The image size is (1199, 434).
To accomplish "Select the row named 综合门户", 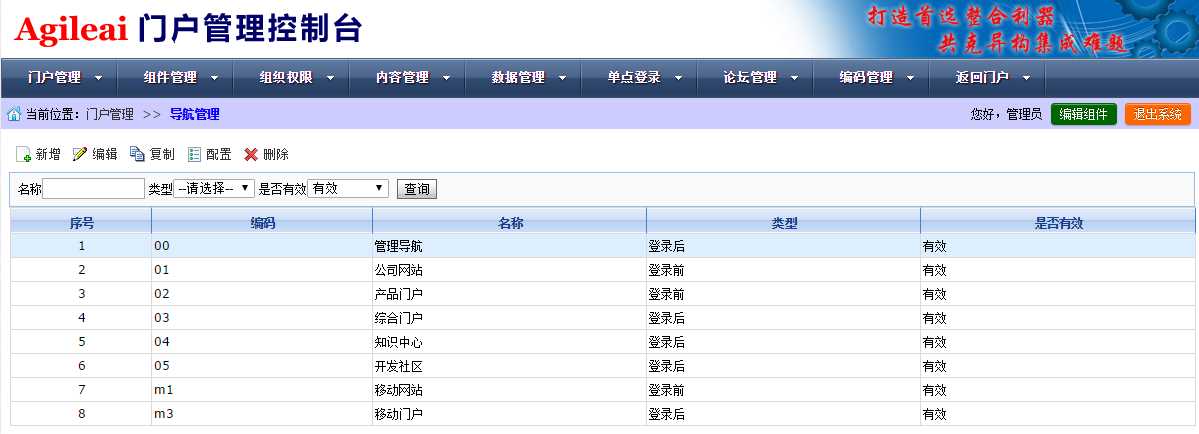I will (603, 318).
